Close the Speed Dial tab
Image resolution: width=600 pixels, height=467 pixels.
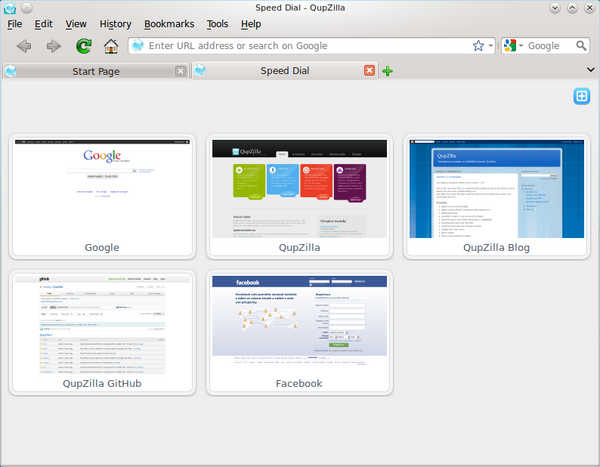click(x=370, y=71)
